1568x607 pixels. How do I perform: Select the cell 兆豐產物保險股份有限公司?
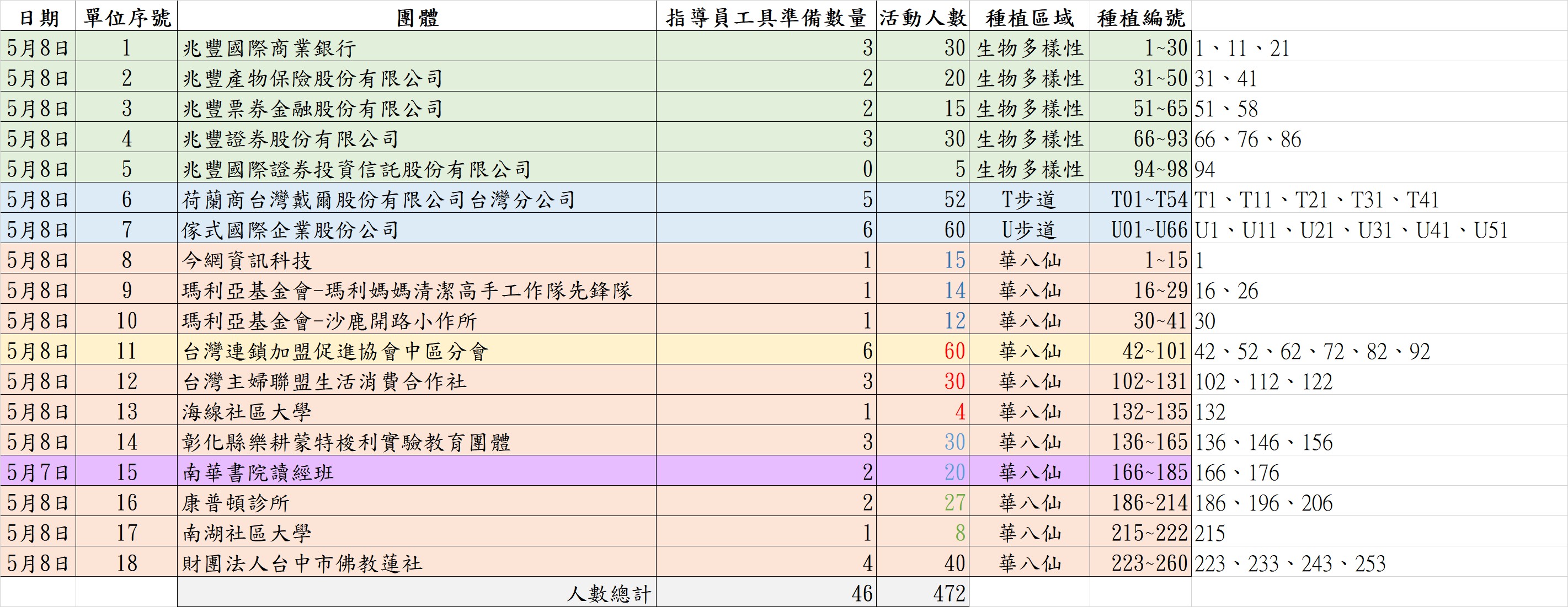(x=417, y=77)
